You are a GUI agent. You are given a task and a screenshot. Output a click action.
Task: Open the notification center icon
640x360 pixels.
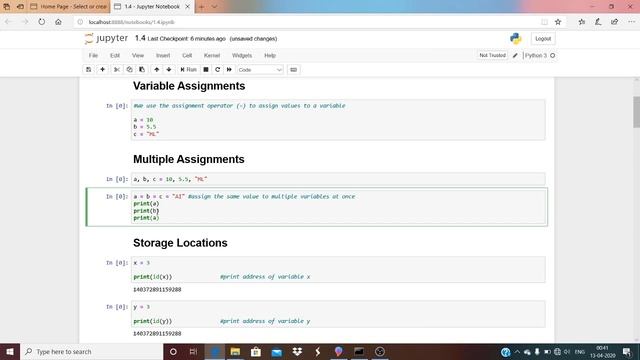(627, 351)
